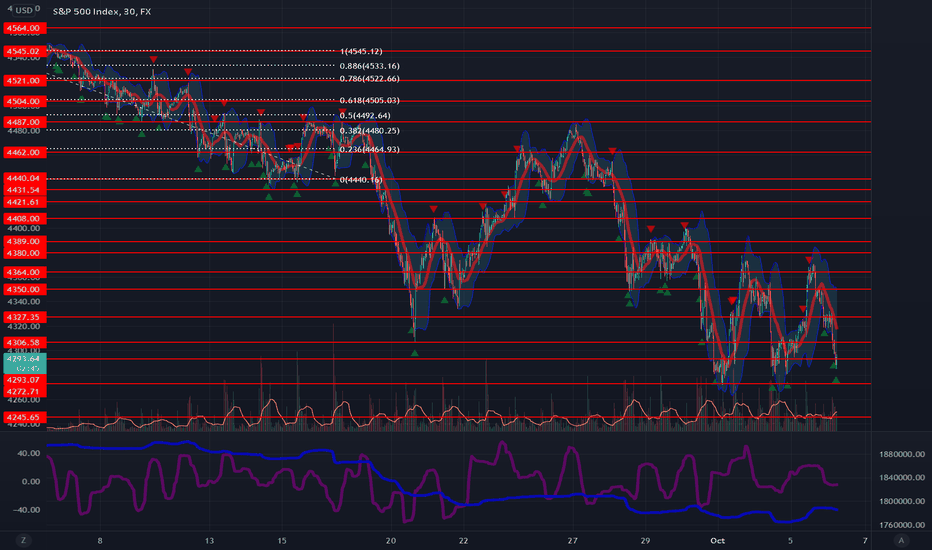
Task: Click the 0.00 oscillator scale value
Action: (x=31, y=482)
